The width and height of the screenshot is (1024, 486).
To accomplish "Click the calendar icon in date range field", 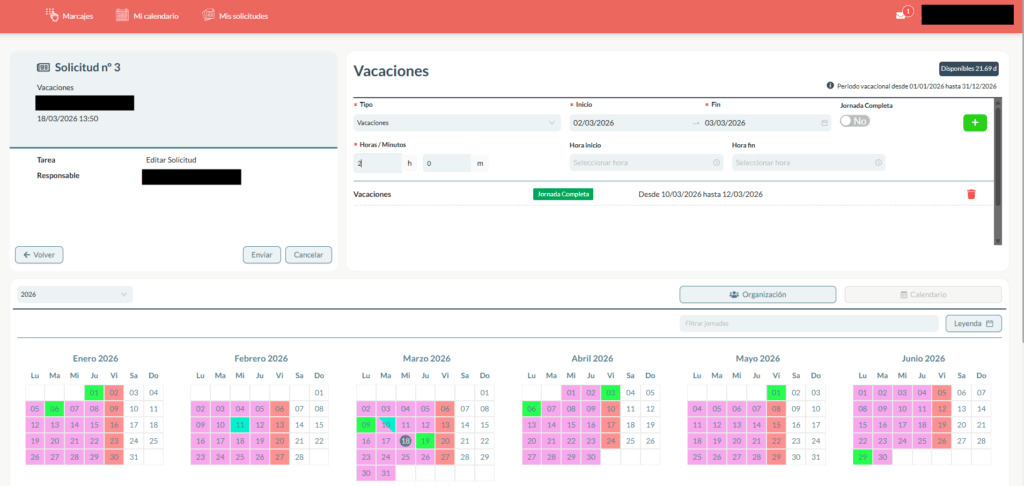I will 824,123.
